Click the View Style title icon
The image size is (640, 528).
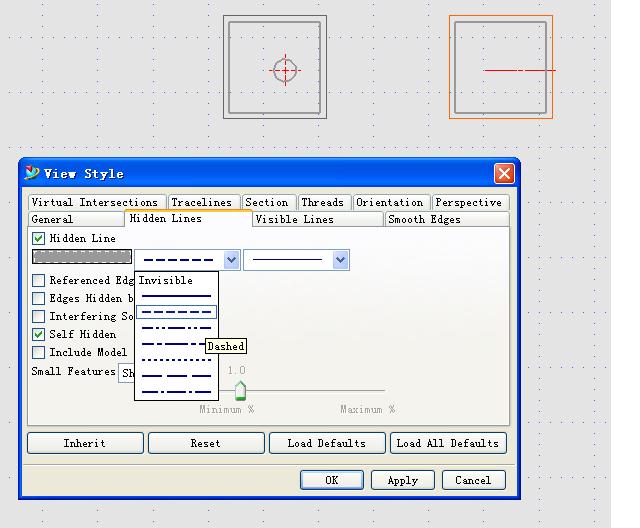[32, 173]
